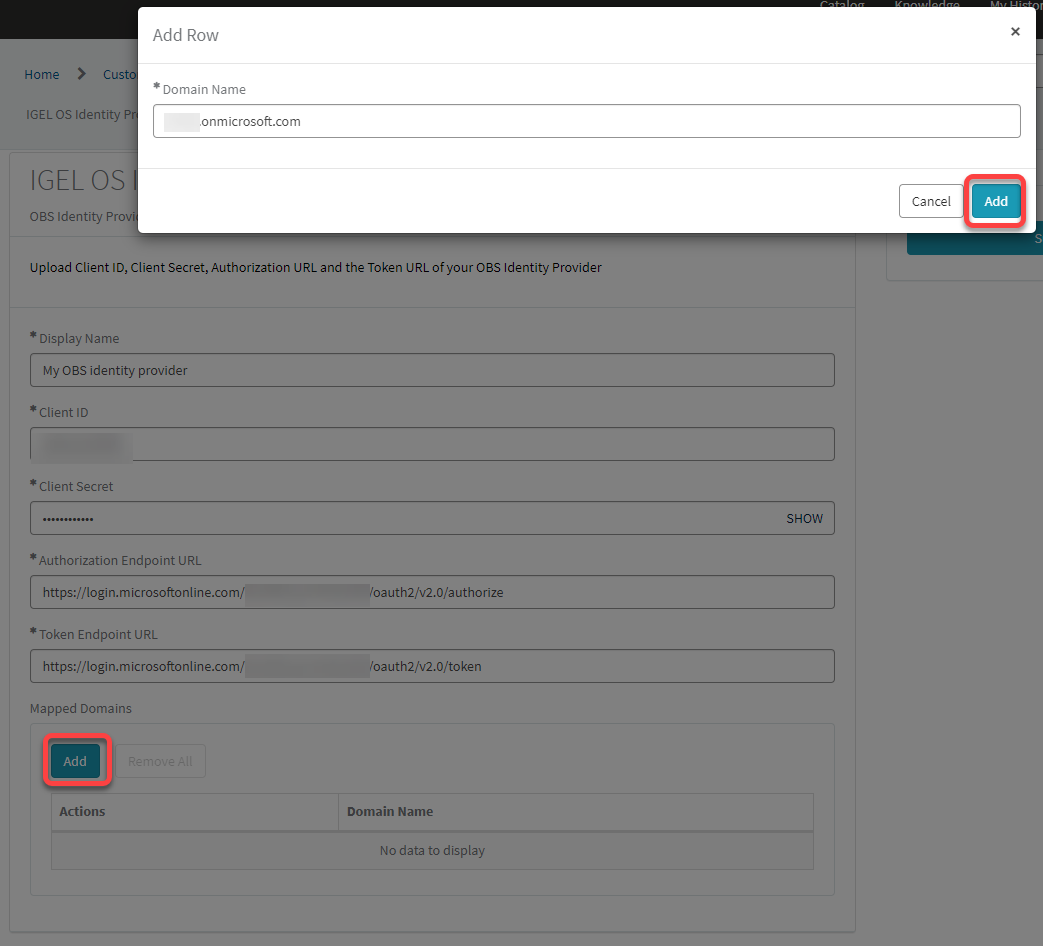The height and width of the screenshot is (946, 1043).
Task: Open the Knowledge menu item
Action: coord(926,5)
